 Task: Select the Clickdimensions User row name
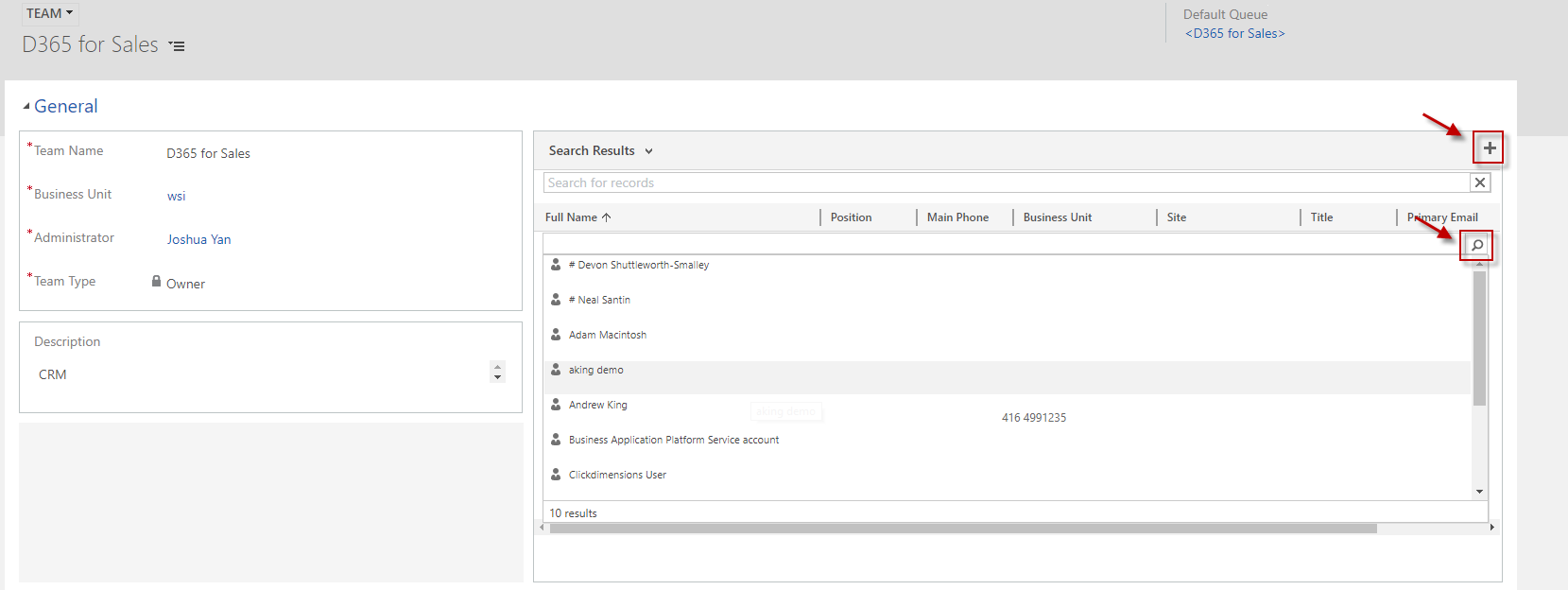point(617,475)
